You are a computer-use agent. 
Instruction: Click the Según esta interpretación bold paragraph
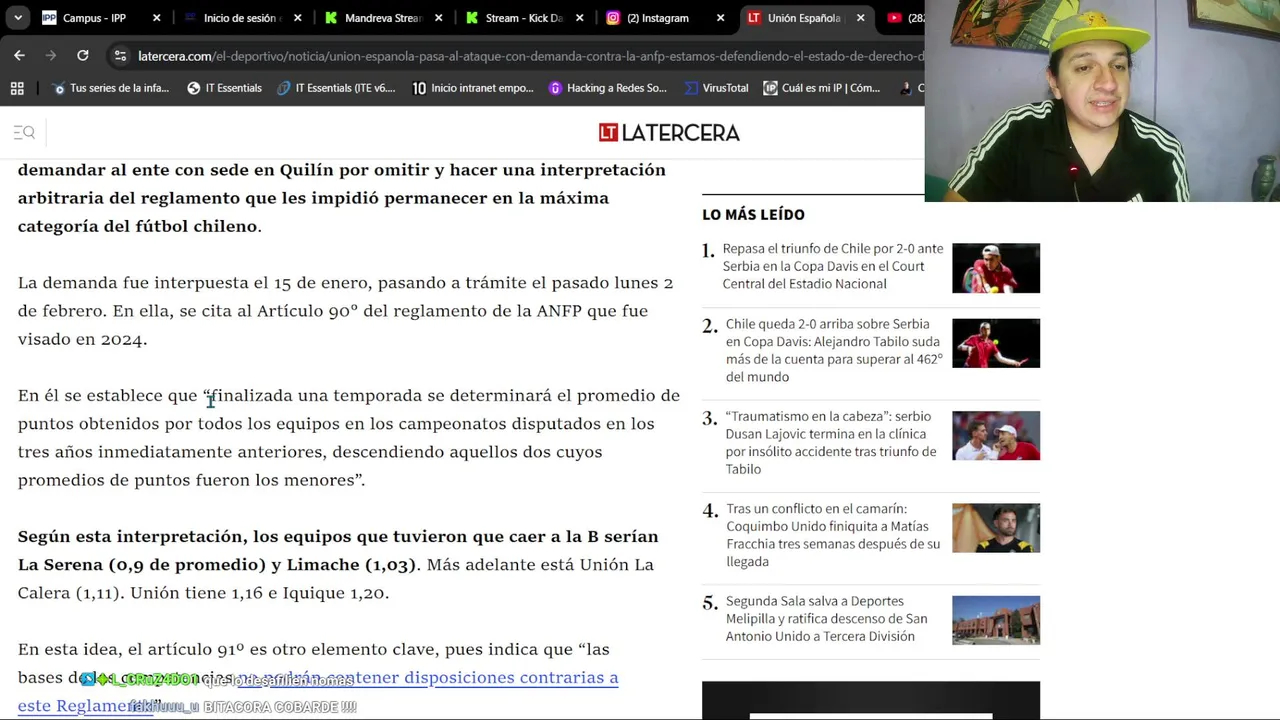pos(338,550)
